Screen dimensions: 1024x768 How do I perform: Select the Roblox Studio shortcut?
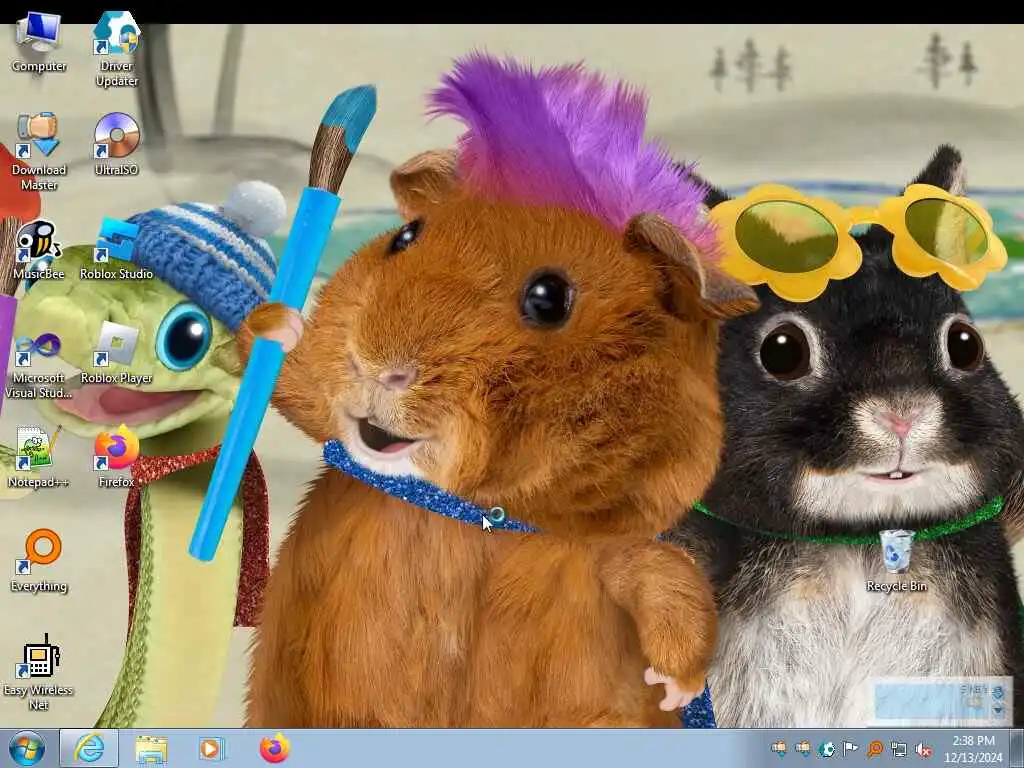tap(116, 250)
